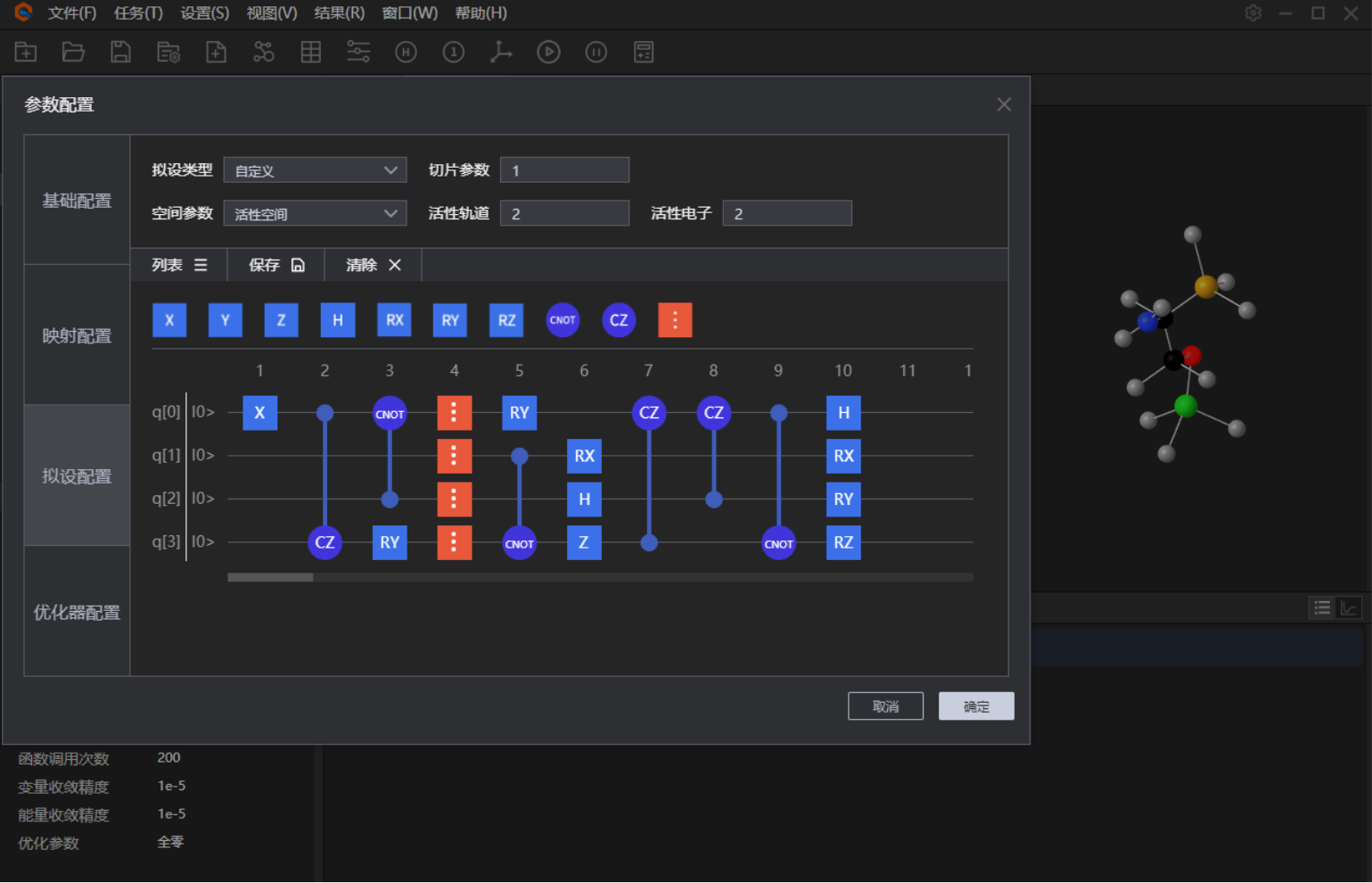Select the RX gate in the gate palette
This screenshot has height=883, width=1372.
394,320
